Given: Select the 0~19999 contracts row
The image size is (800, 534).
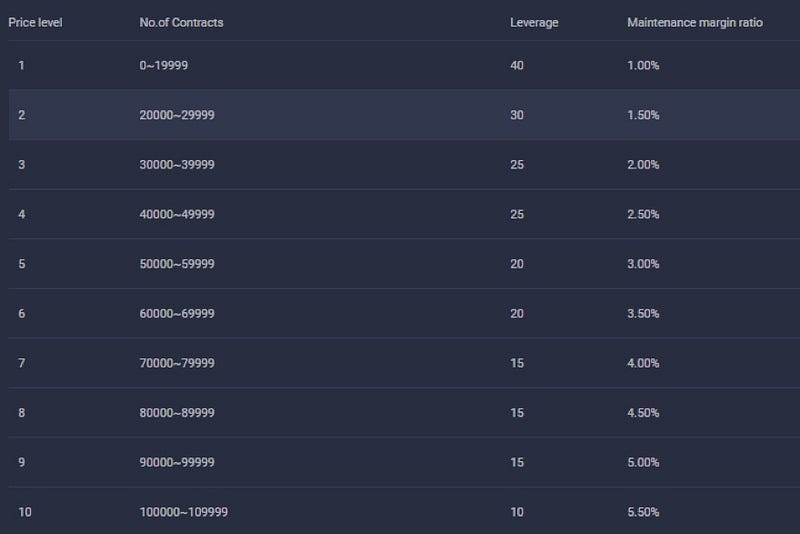Looking at the screenshot, I should point(404,65).
